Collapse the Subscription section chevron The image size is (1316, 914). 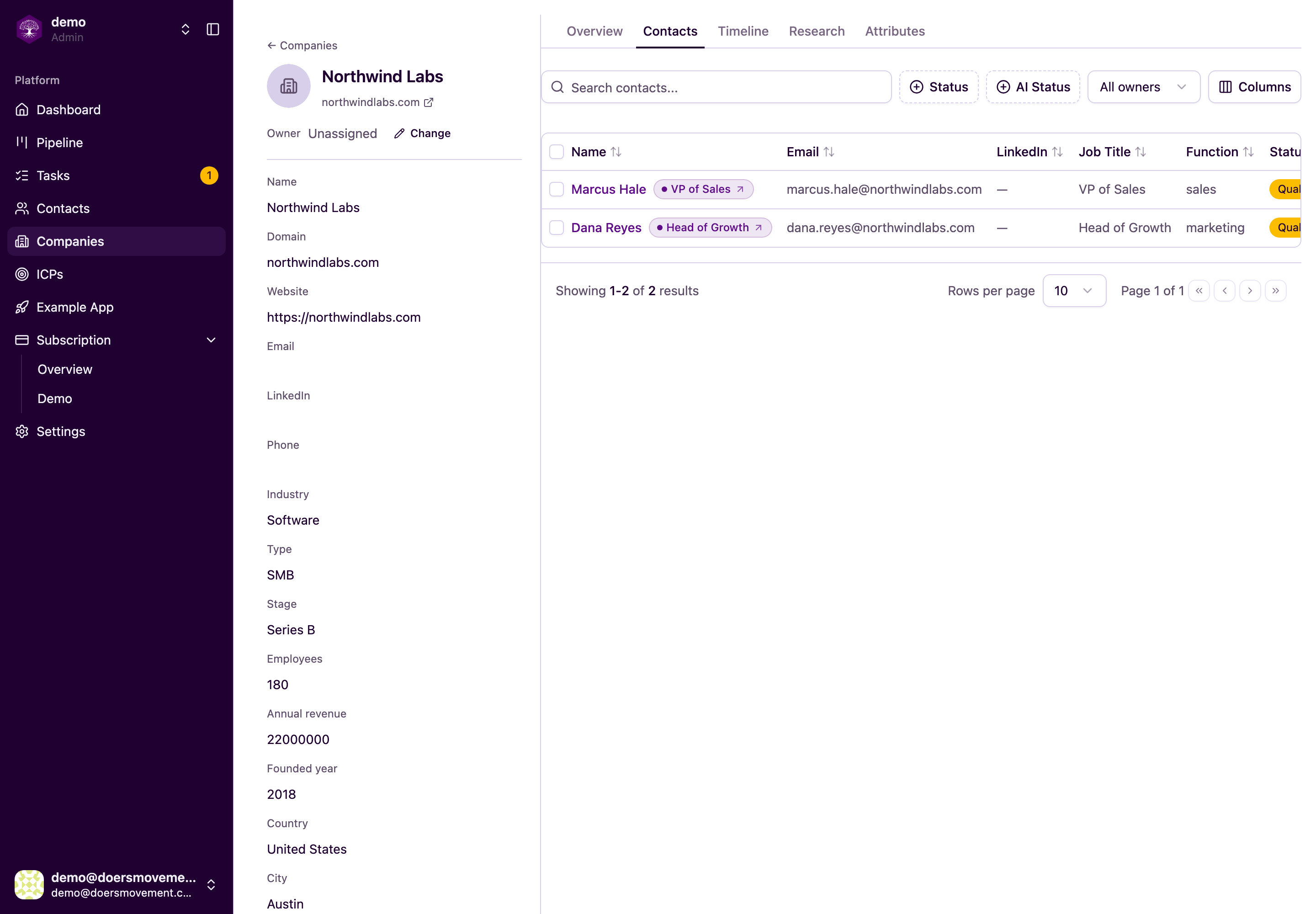211,340
